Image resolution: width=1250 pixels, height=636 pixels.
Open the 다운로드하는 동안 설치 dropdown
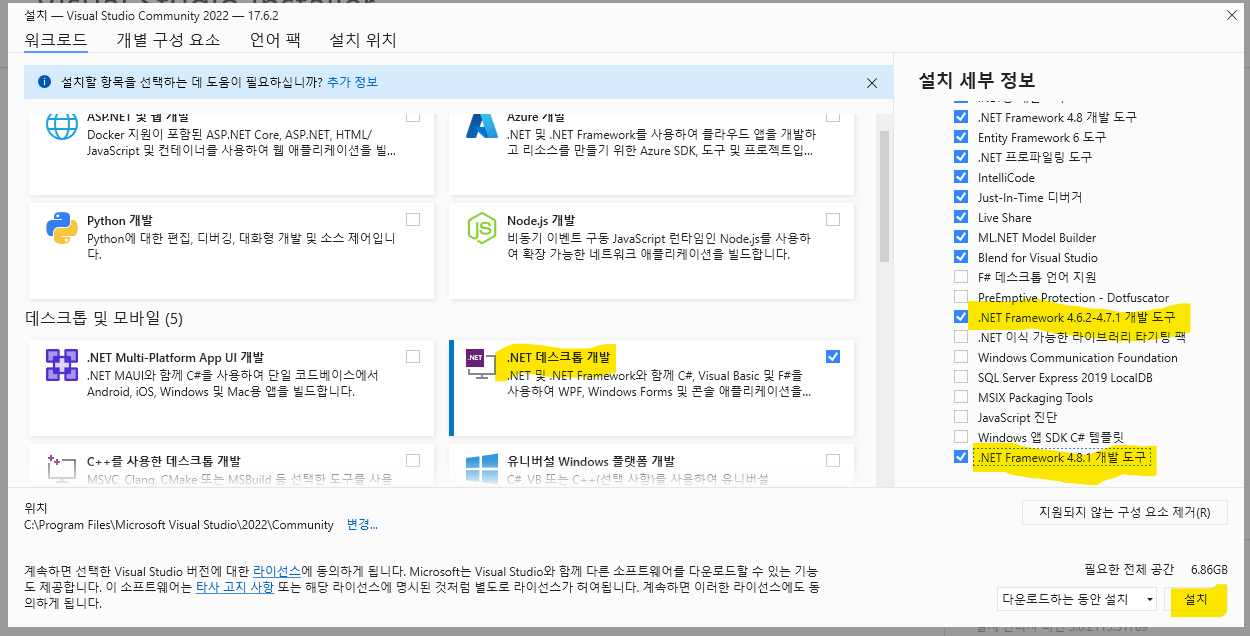[1077, 599]
